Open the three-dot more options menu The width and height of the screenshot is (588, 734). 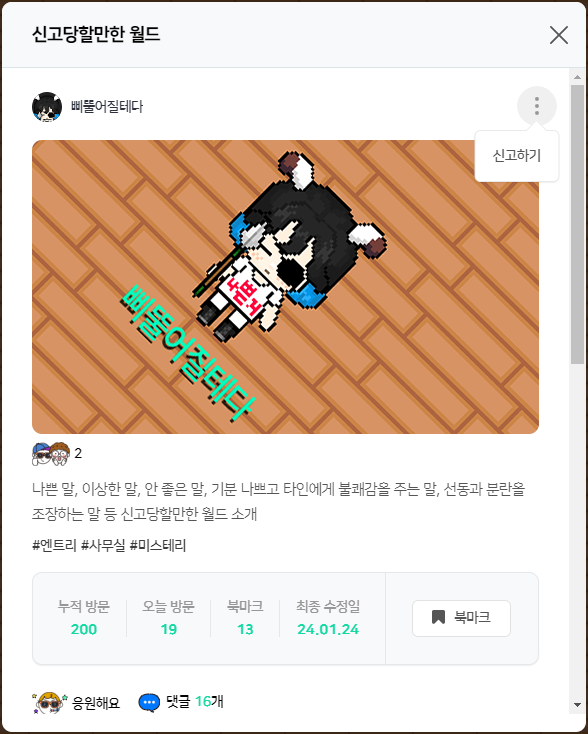click(x=537, y=106)
